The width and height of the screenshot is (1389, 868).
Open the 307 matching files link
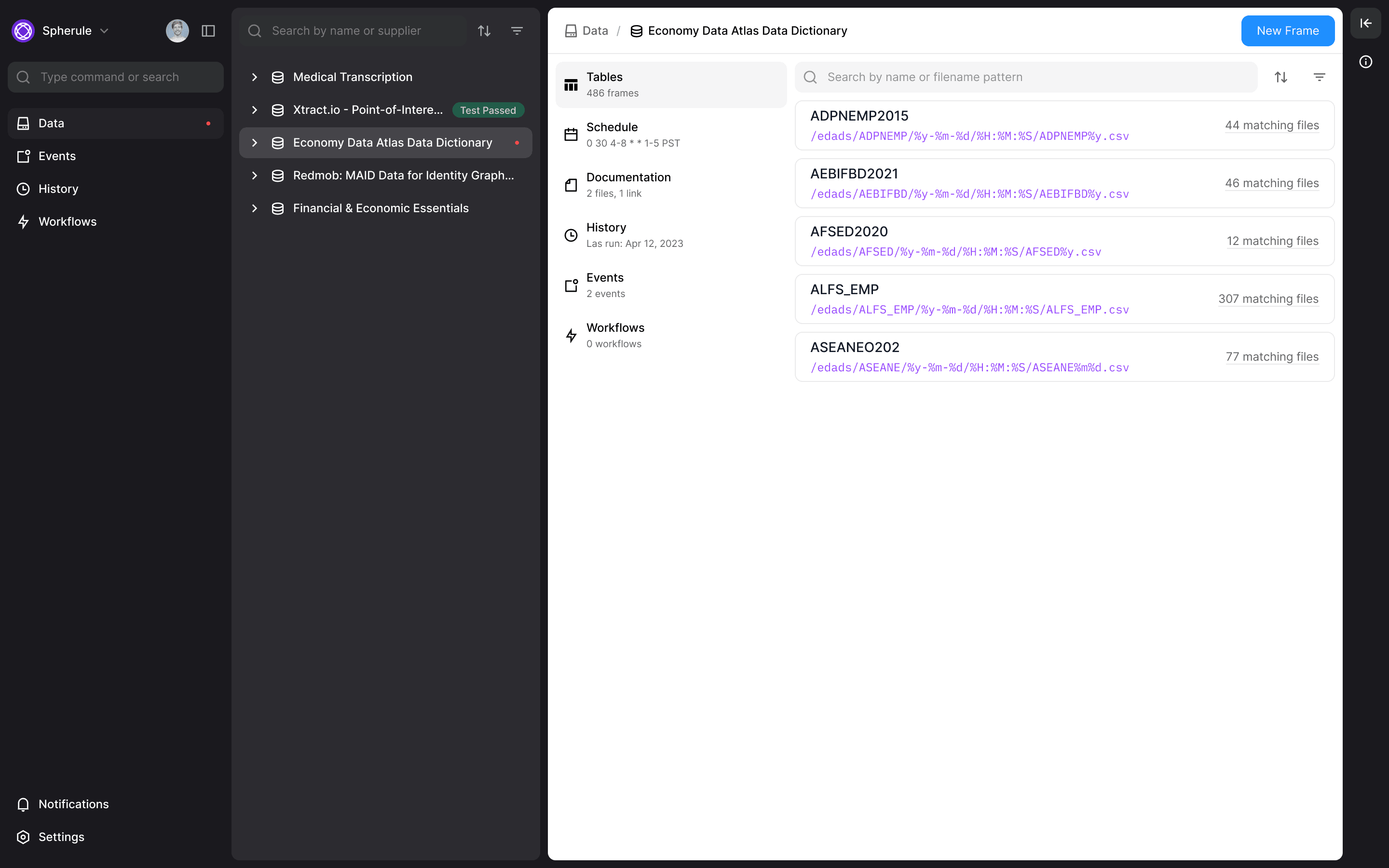tap(1268, 299)
